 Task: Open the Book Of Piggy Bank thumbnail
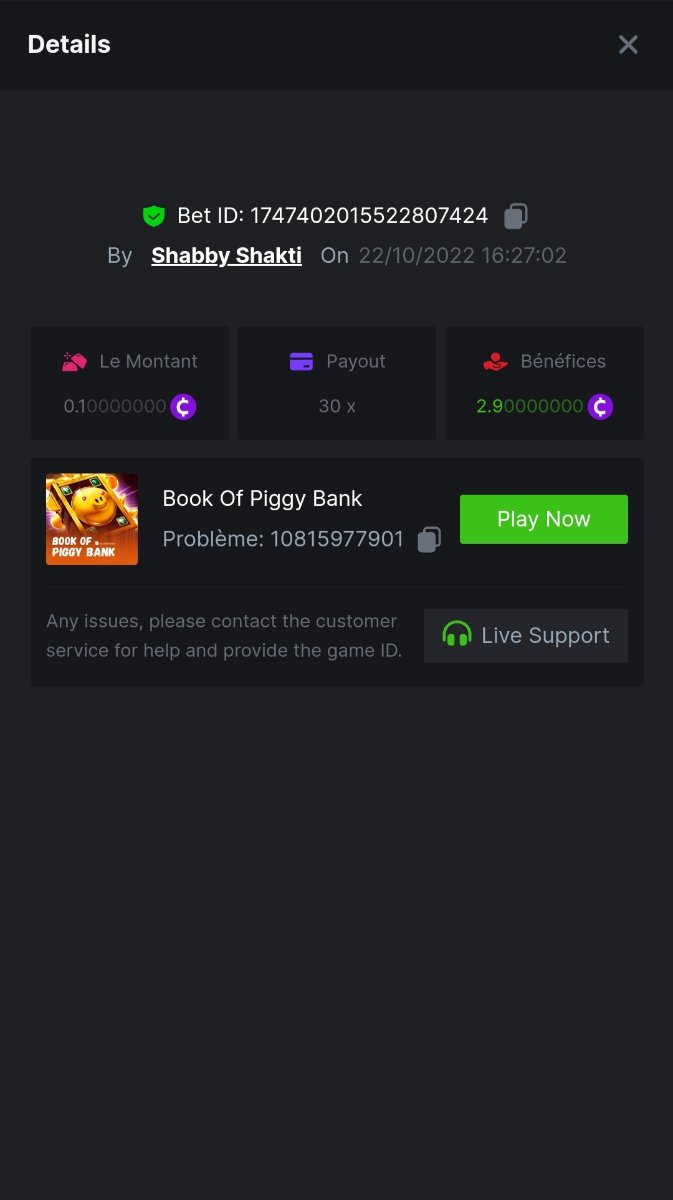click(x=92, y=519)
